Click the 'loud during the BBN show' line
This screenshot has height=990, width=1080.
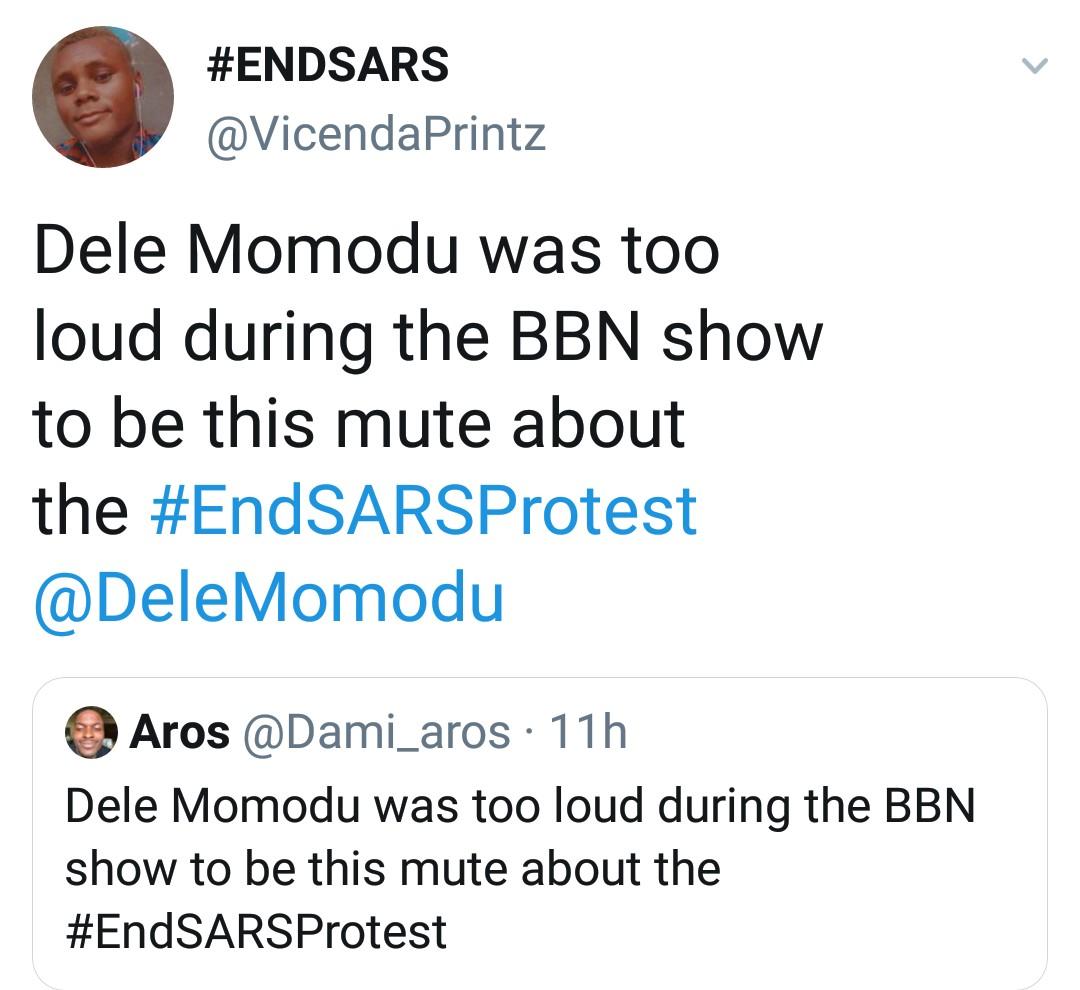tap(428, 338)
